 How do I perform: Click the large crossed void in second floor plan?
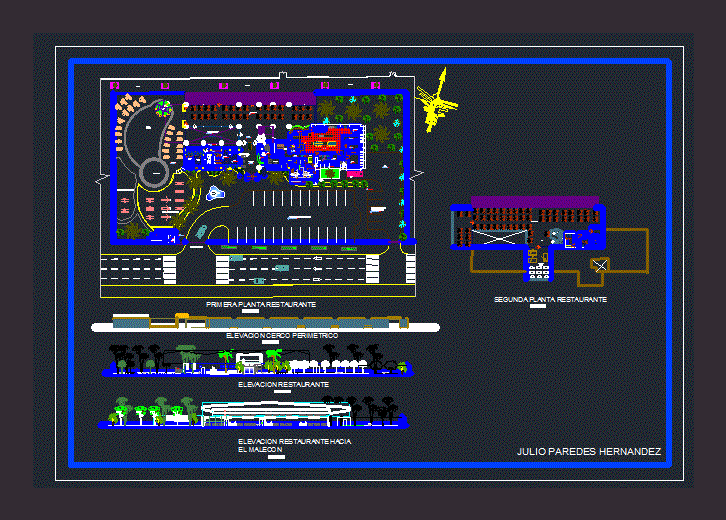coord(495,237)
